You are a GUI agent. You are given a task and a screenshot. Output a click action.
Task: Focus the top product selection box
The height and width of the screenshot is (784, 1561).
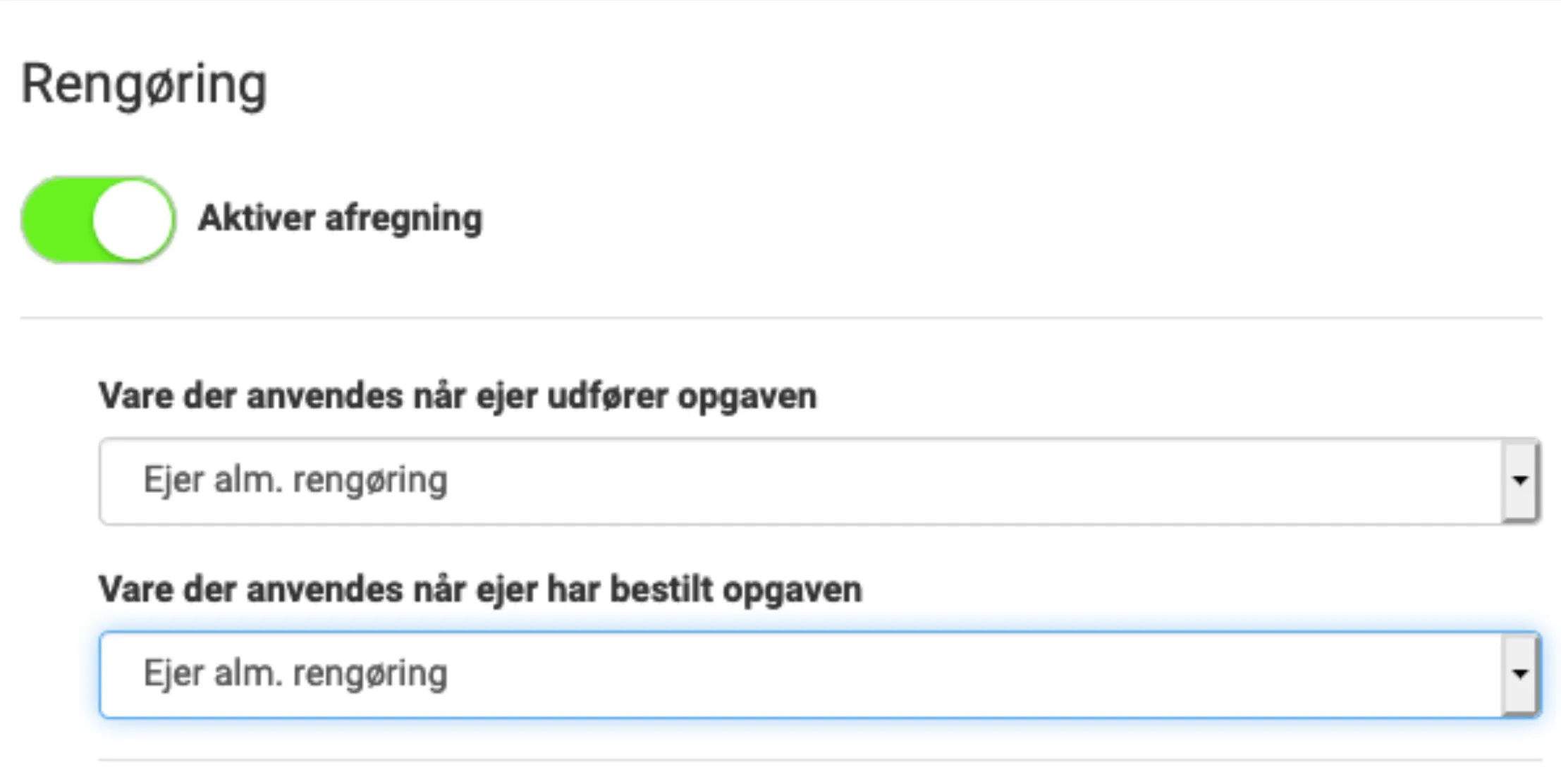(x=776, y=482)
